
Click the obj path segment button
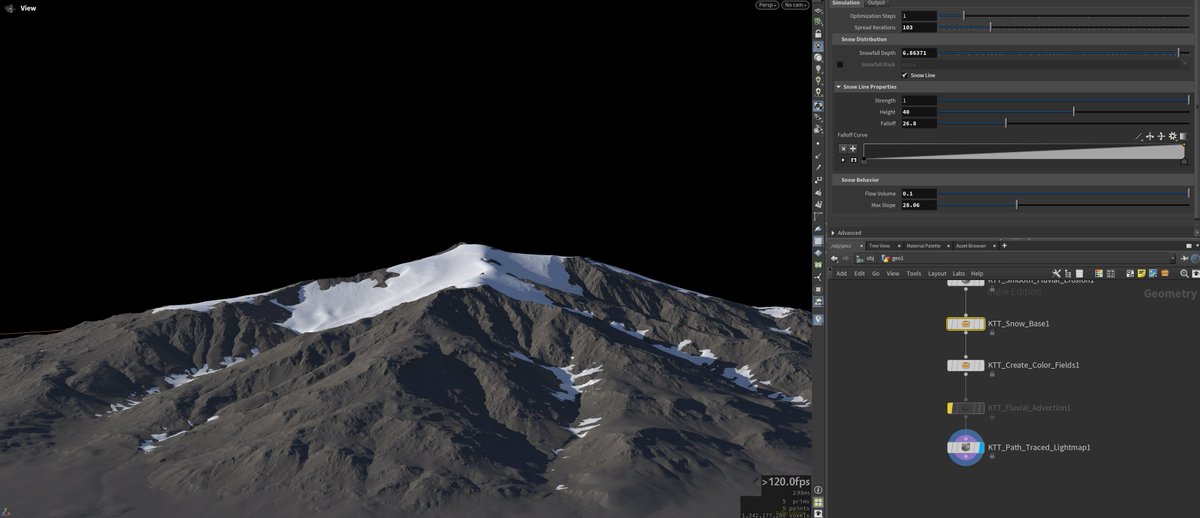865,258
